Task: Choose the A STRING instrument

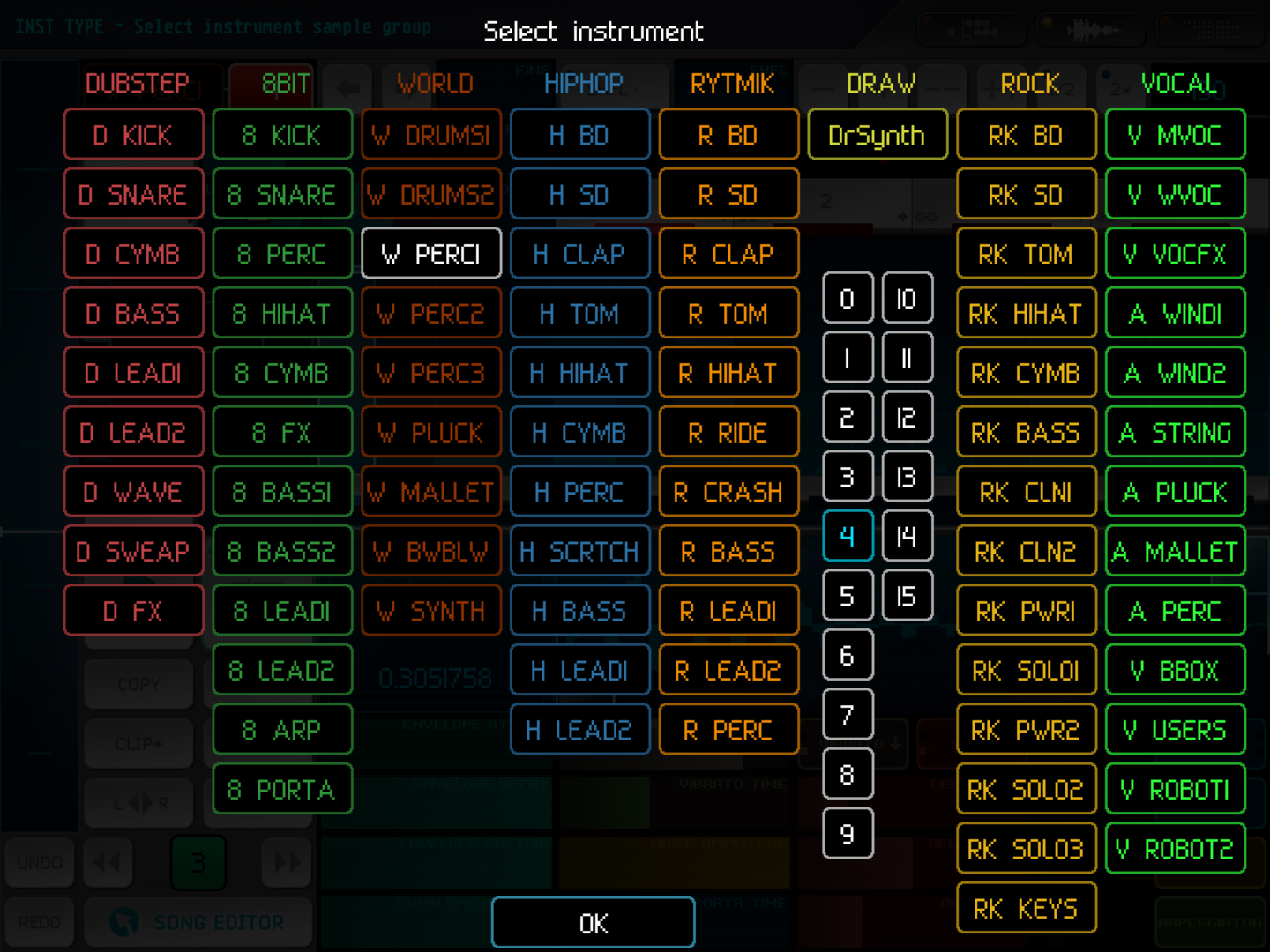Action: pos(1175,433)
